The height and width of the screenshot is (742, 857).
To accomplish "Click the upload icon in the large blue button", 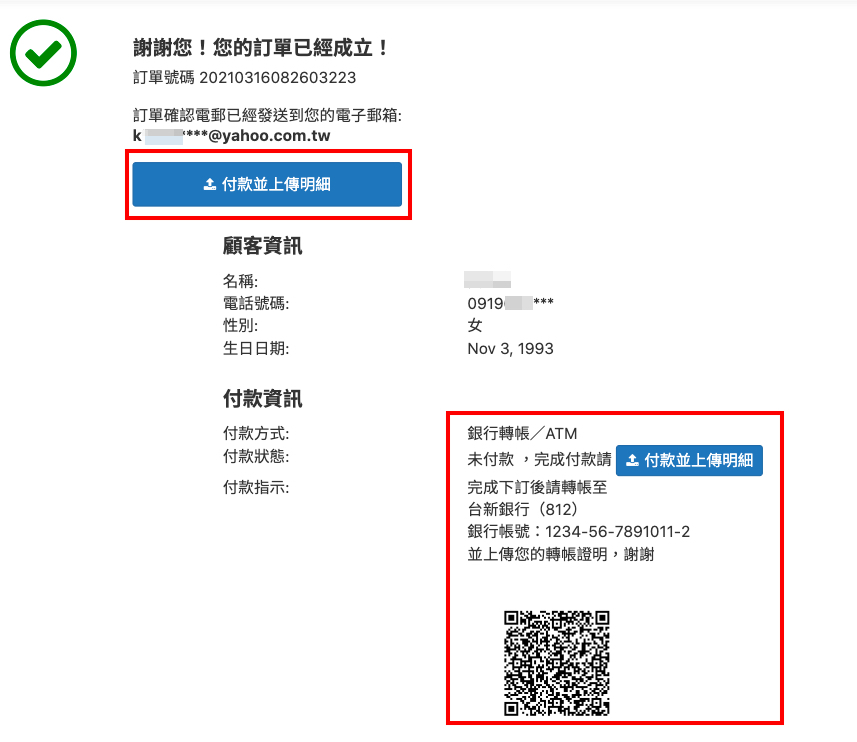I will 210,185.
